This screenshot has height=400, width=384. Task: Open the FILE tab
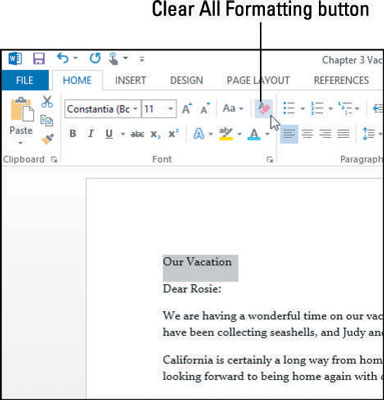click(x=25, y=80)
